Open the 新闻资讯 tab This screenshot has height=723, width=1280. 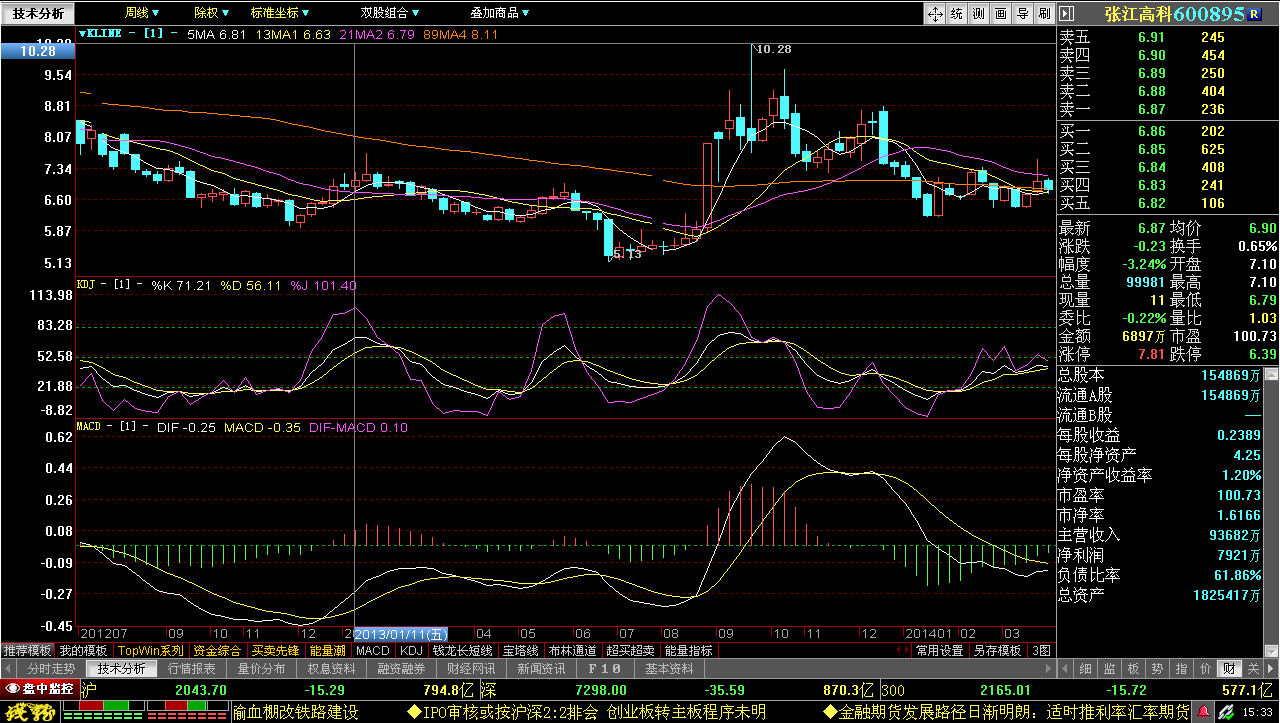pos(541,669)
